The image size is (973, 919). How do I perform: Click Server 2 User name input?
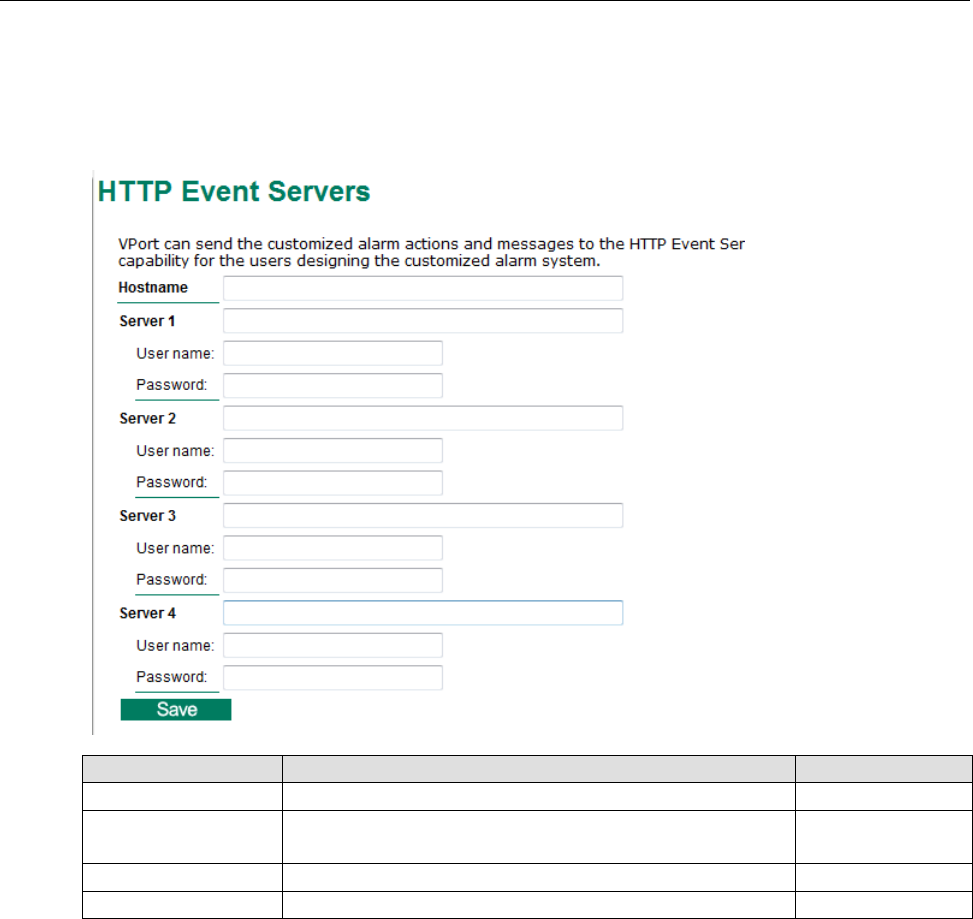[332, 451]
